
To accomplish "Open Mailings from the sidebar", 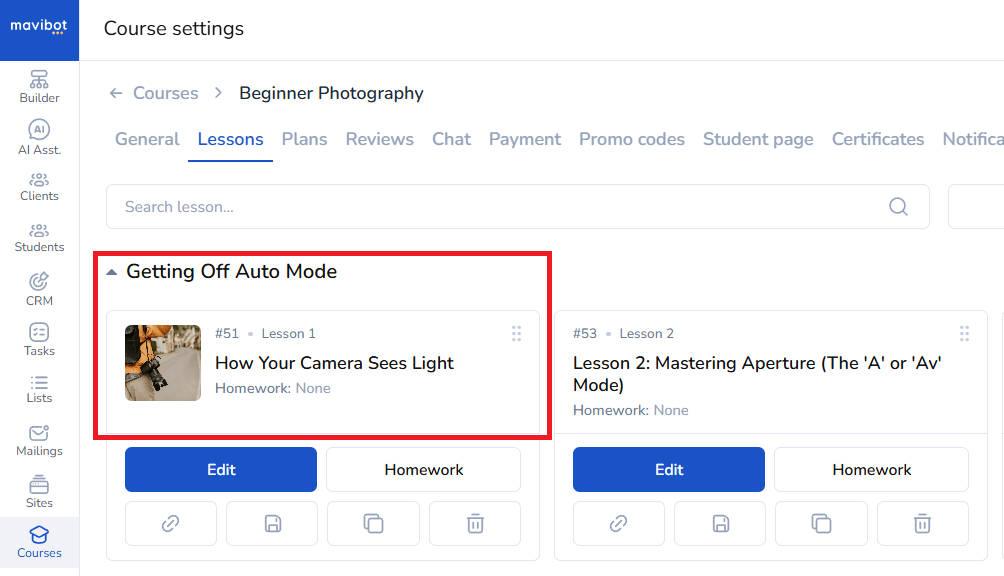I will tap(39, 439).
